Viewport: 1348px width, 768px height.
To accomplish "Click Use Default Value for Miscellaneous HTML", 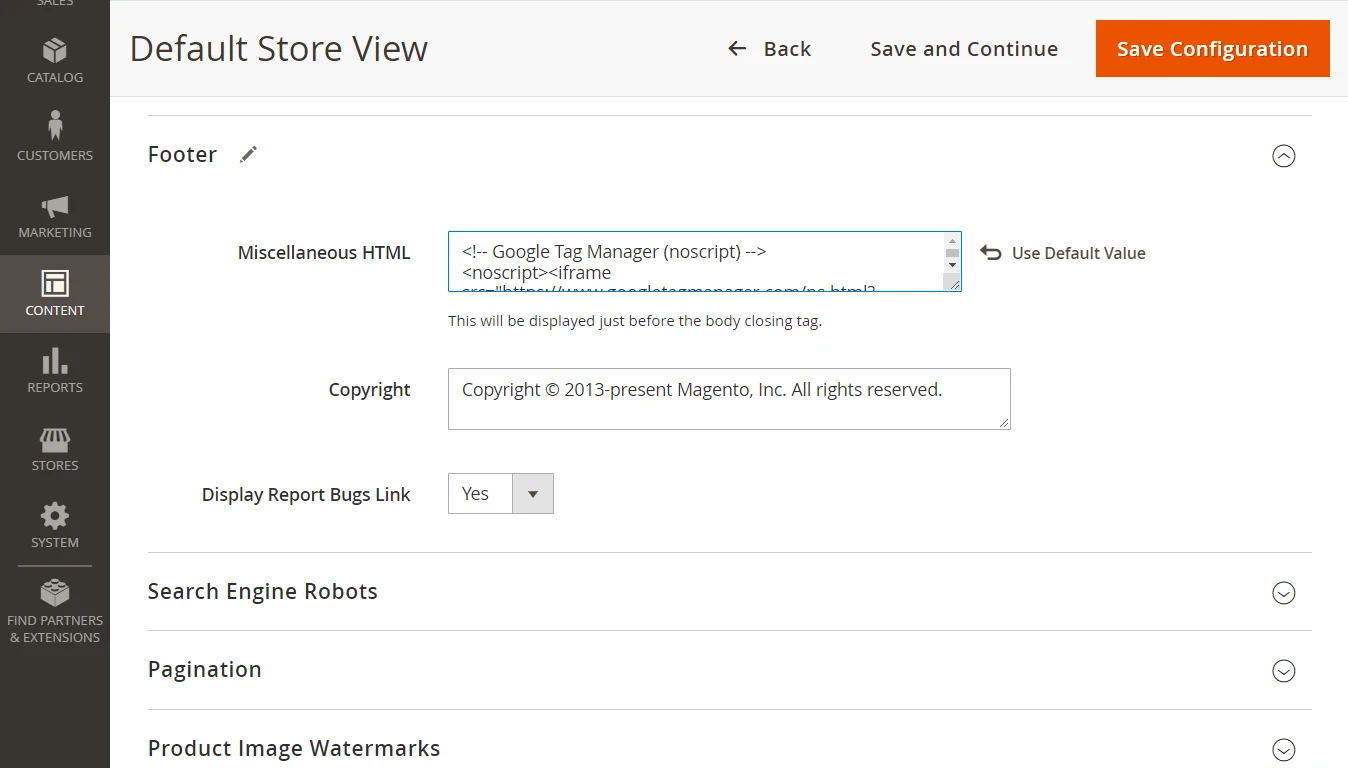I will [x=1063, y=253].
